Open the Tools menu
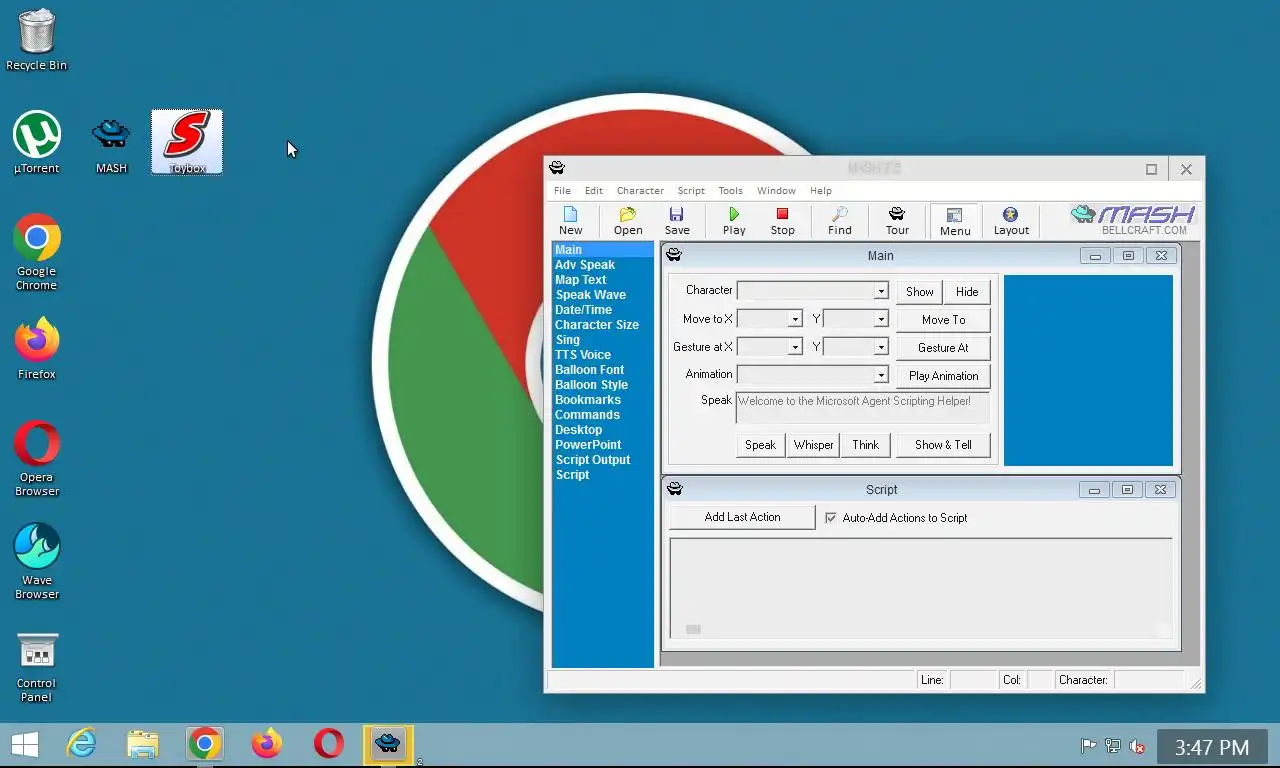This screenshot has height=768, width=1280. 730,190
